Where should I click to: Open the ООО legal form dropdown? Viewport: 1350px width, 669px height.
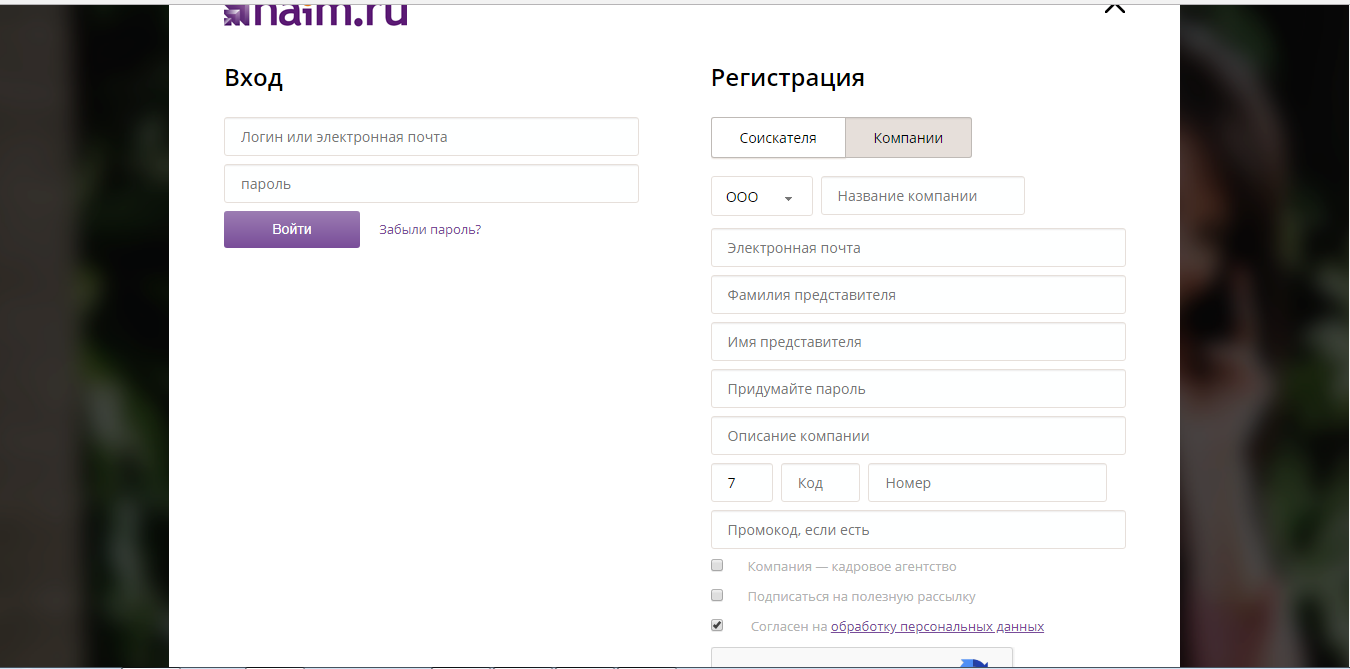click(761, 196)
